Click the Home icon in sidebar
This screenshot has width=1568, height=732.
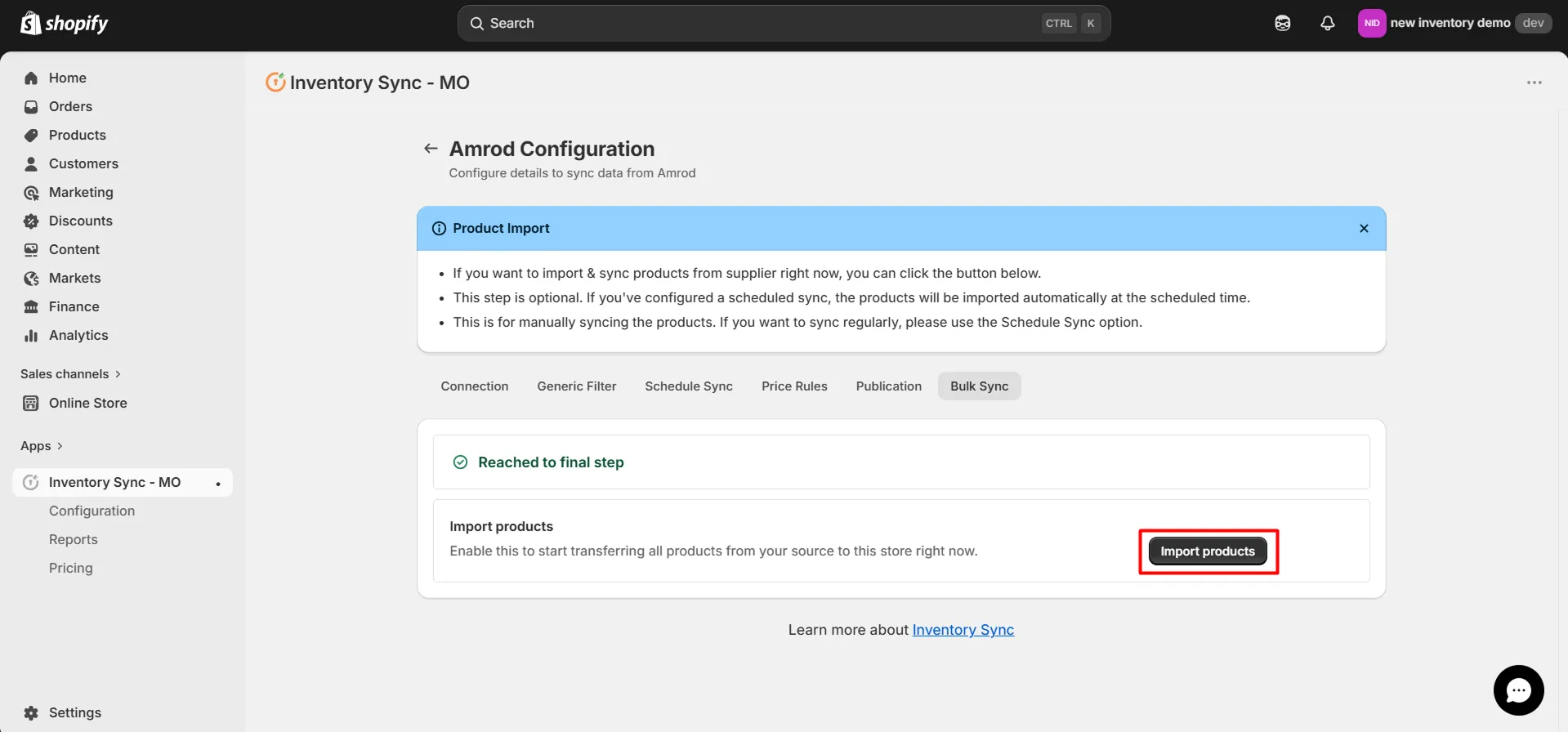tap(31, 78)
